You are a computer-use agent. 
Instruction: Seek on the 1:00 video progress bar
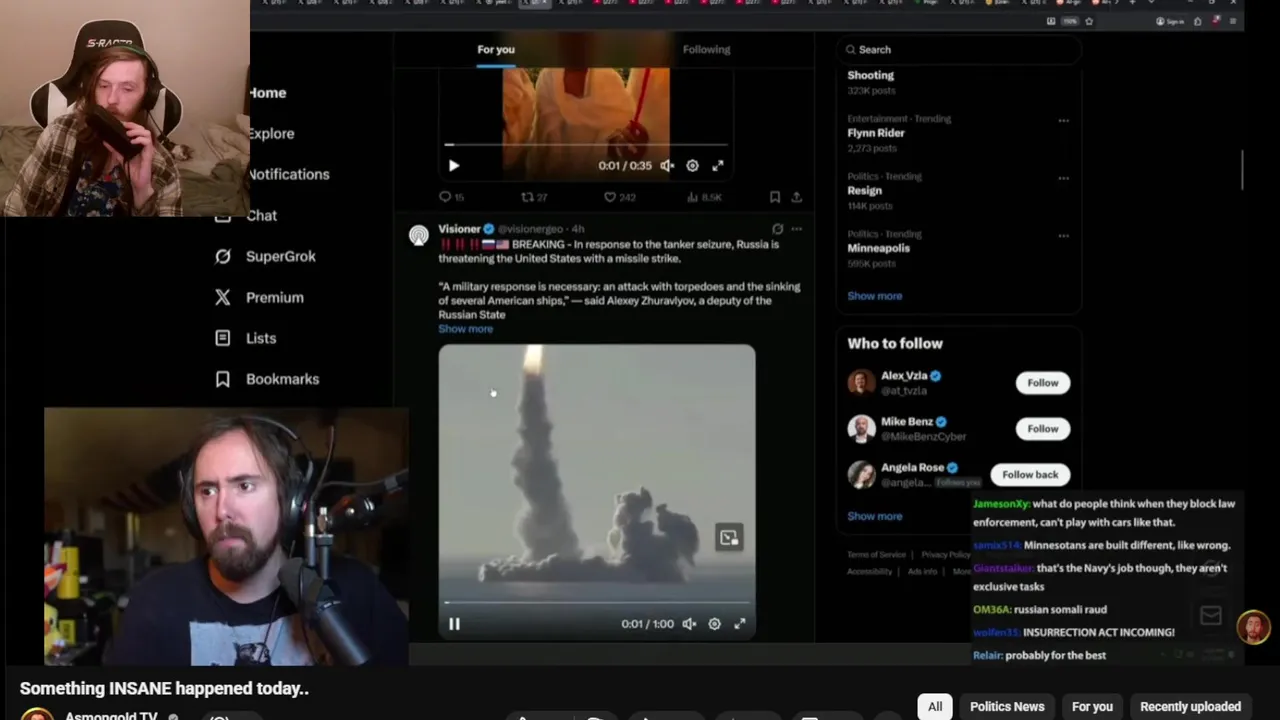tap(597, 603)
